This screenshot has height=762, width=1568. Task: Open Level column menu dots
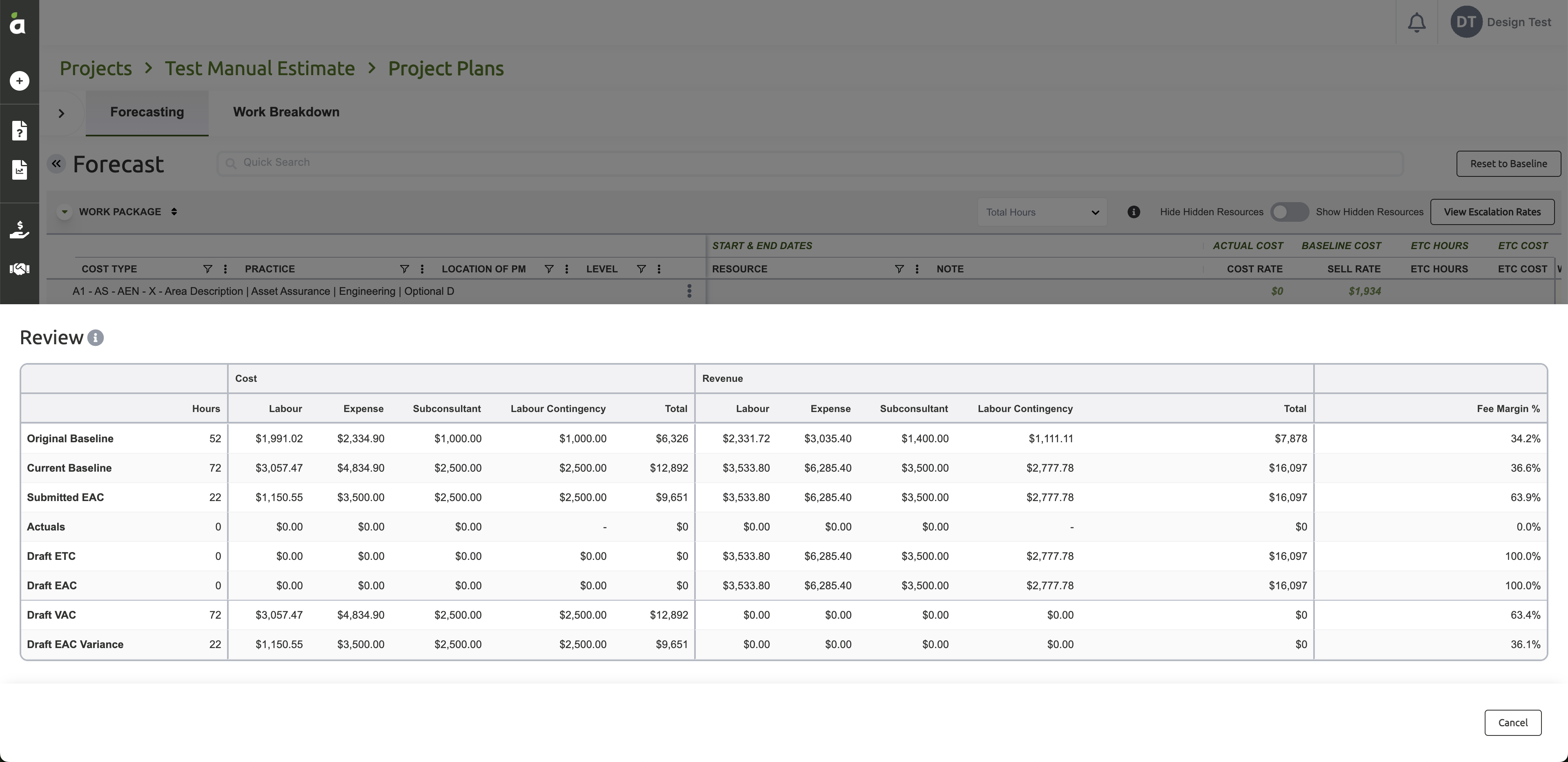[x=659, y=269]
